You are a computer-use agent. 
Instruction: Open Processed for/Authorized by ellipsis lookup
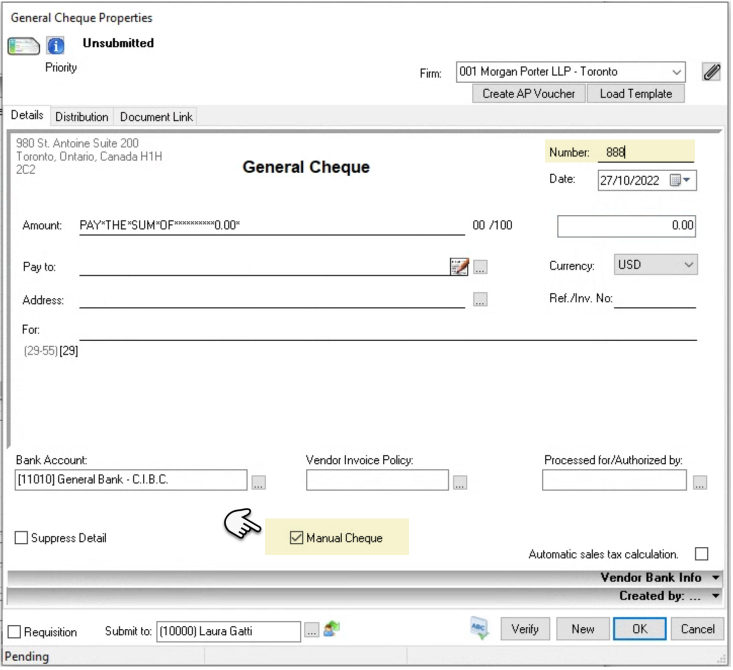(700, 482)
